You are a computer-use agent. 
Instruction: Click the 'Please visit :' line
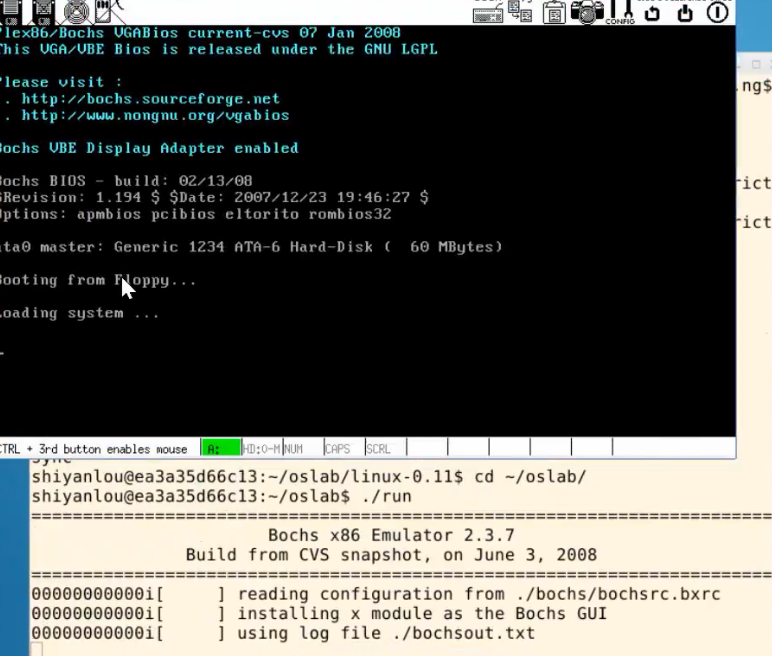[x=61, y=82]
